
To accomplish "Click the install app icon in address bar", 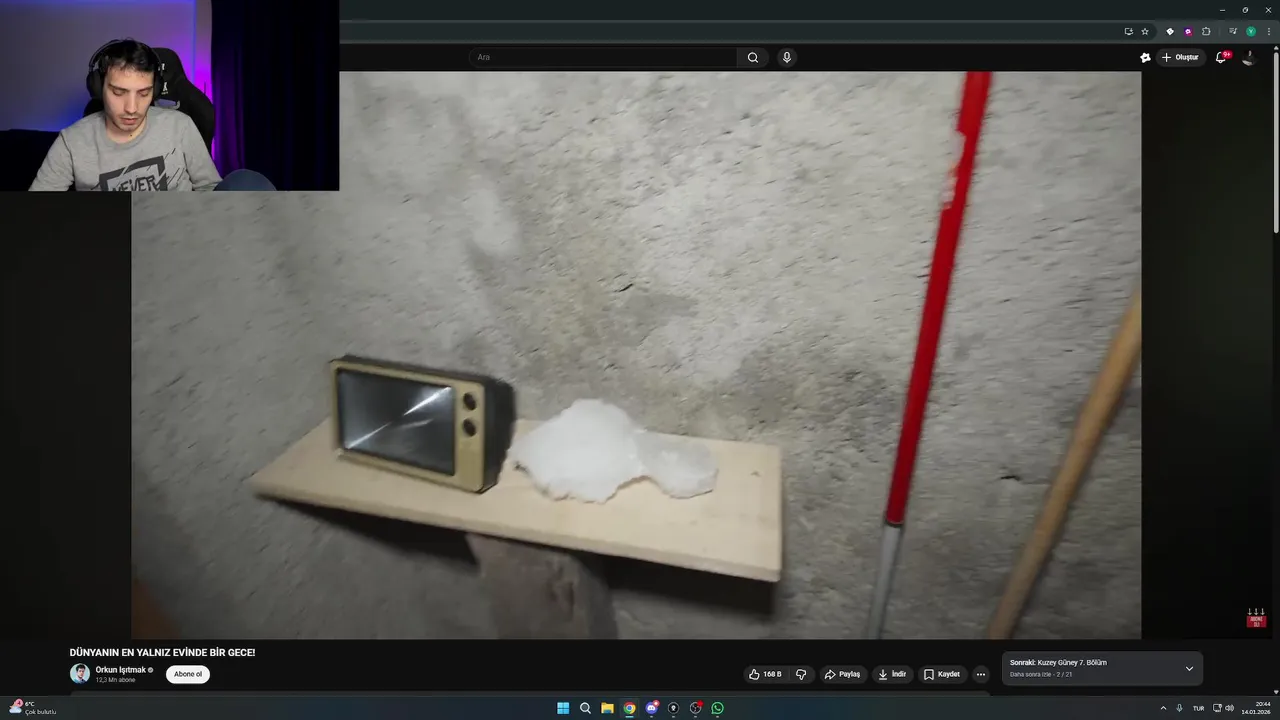I will pos(1128,31).
